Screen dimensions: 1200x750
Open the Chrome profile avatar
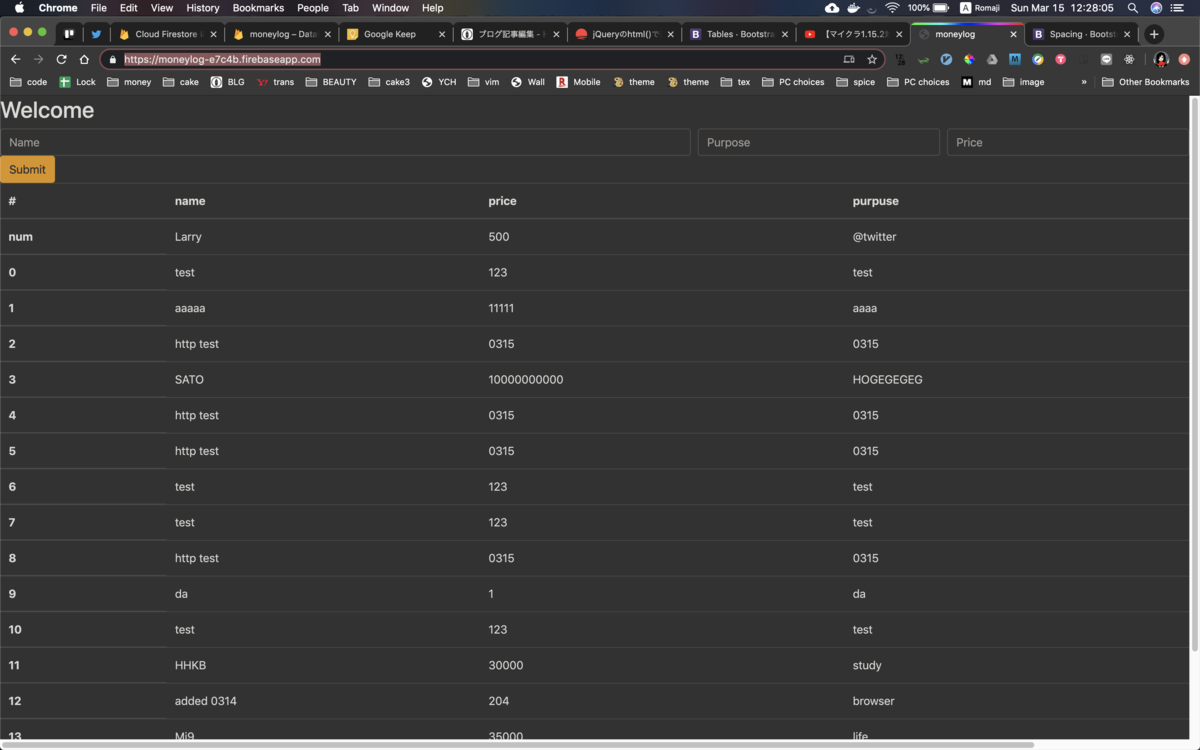tap(1161, 59)
